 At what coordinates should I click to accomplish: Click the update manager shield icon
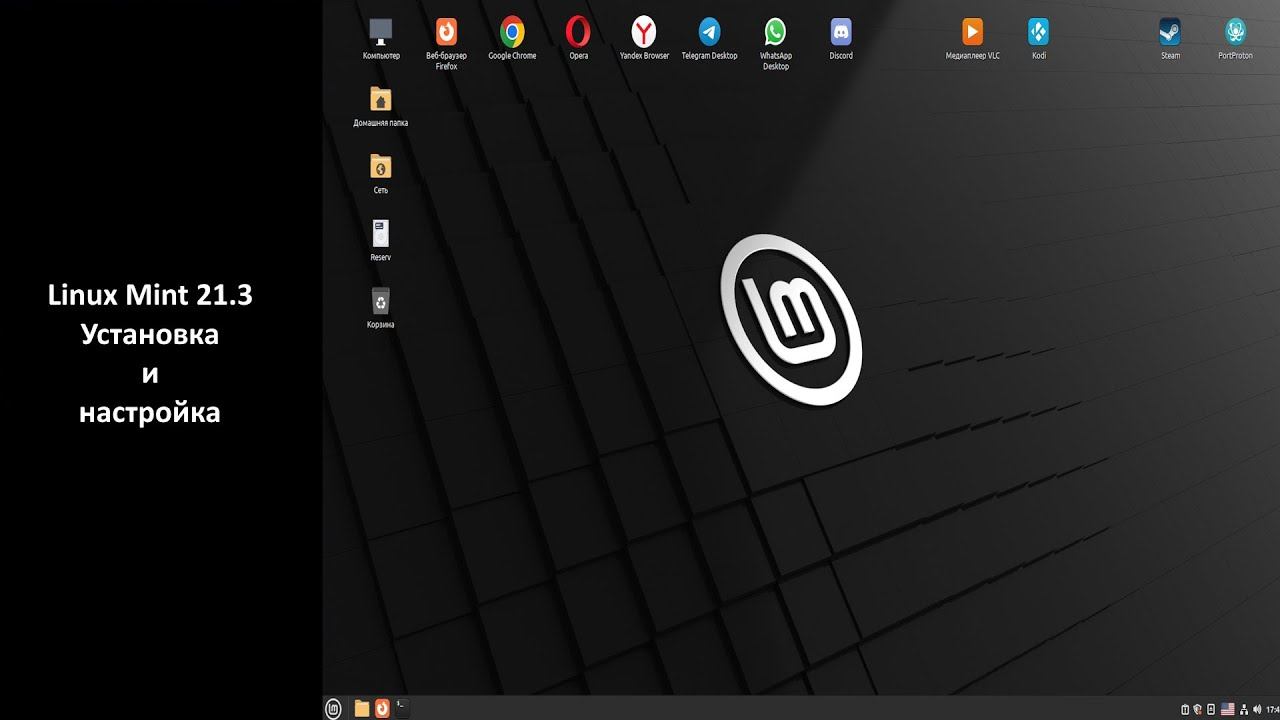pos(1197,709)
